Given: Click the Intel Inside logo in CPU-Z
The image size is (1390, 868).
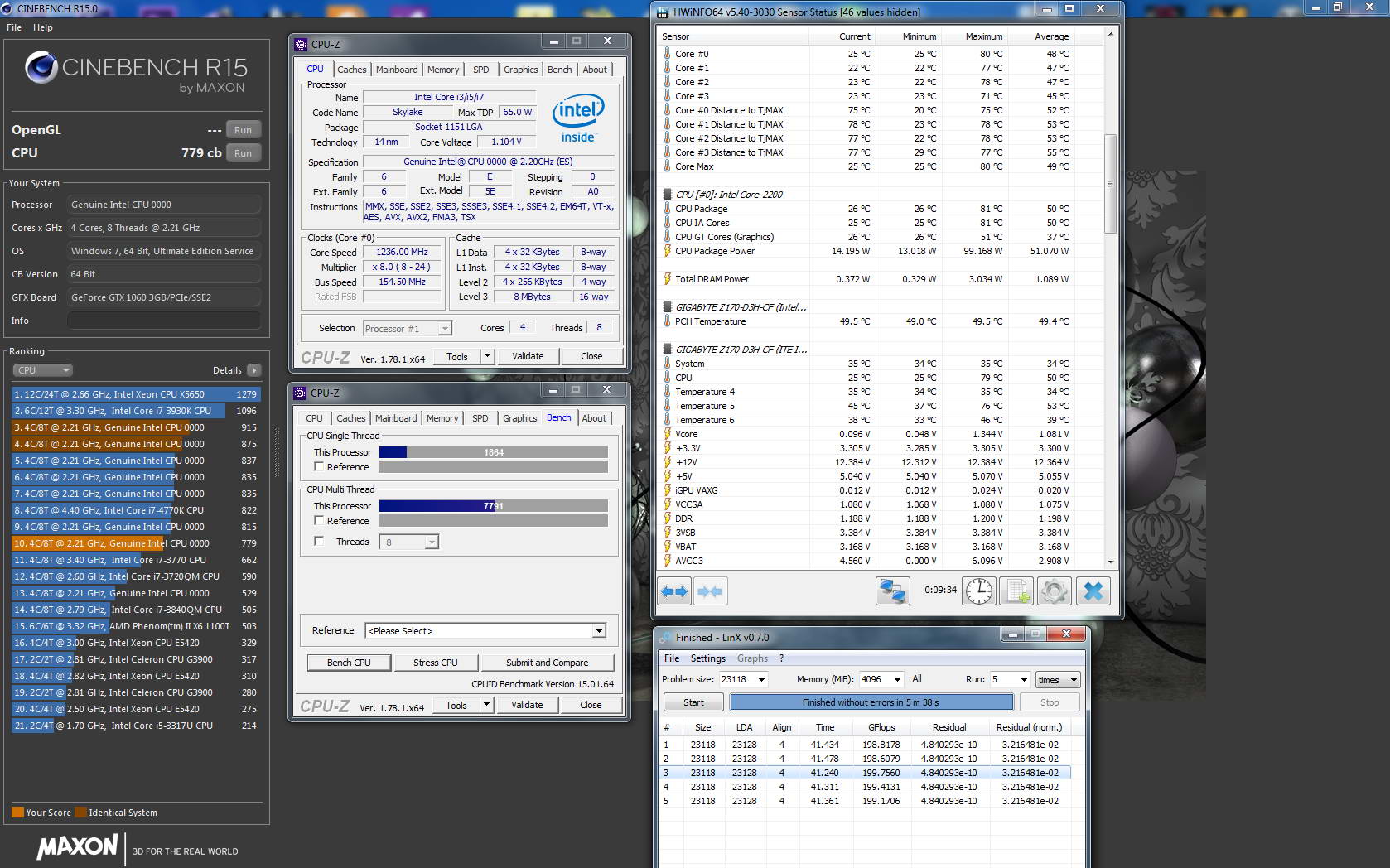Looking at the screenshot, I should (578, 118).
